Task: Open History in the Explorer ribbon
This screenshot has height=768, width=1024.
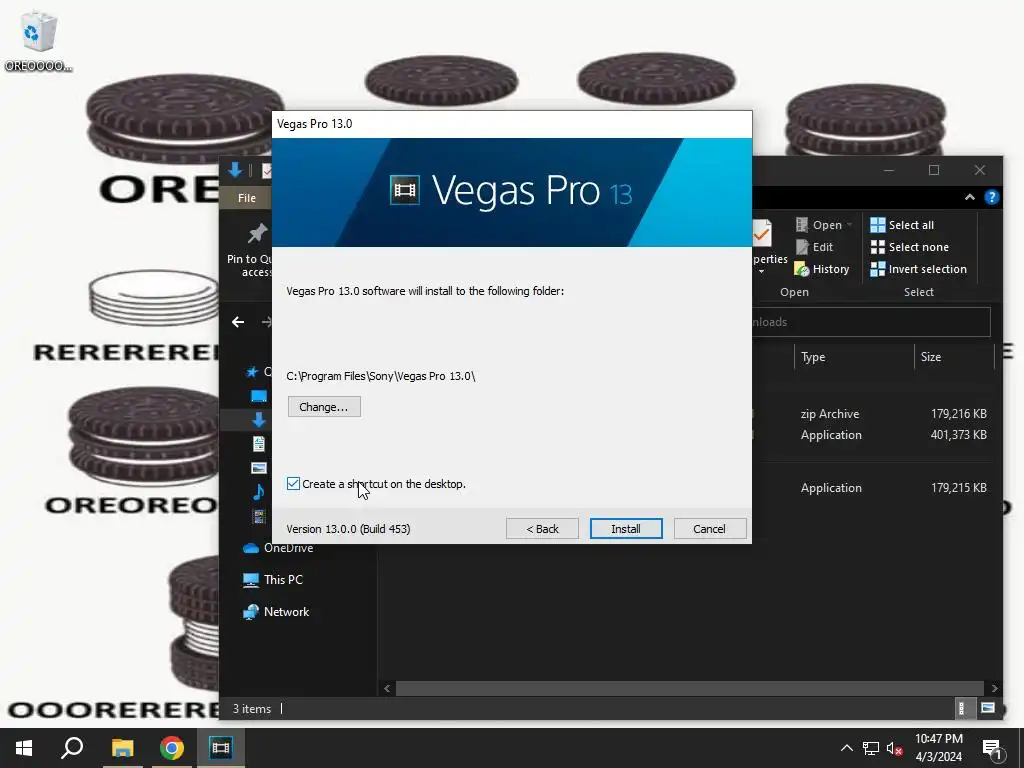Action: click(x=822, y=269)
